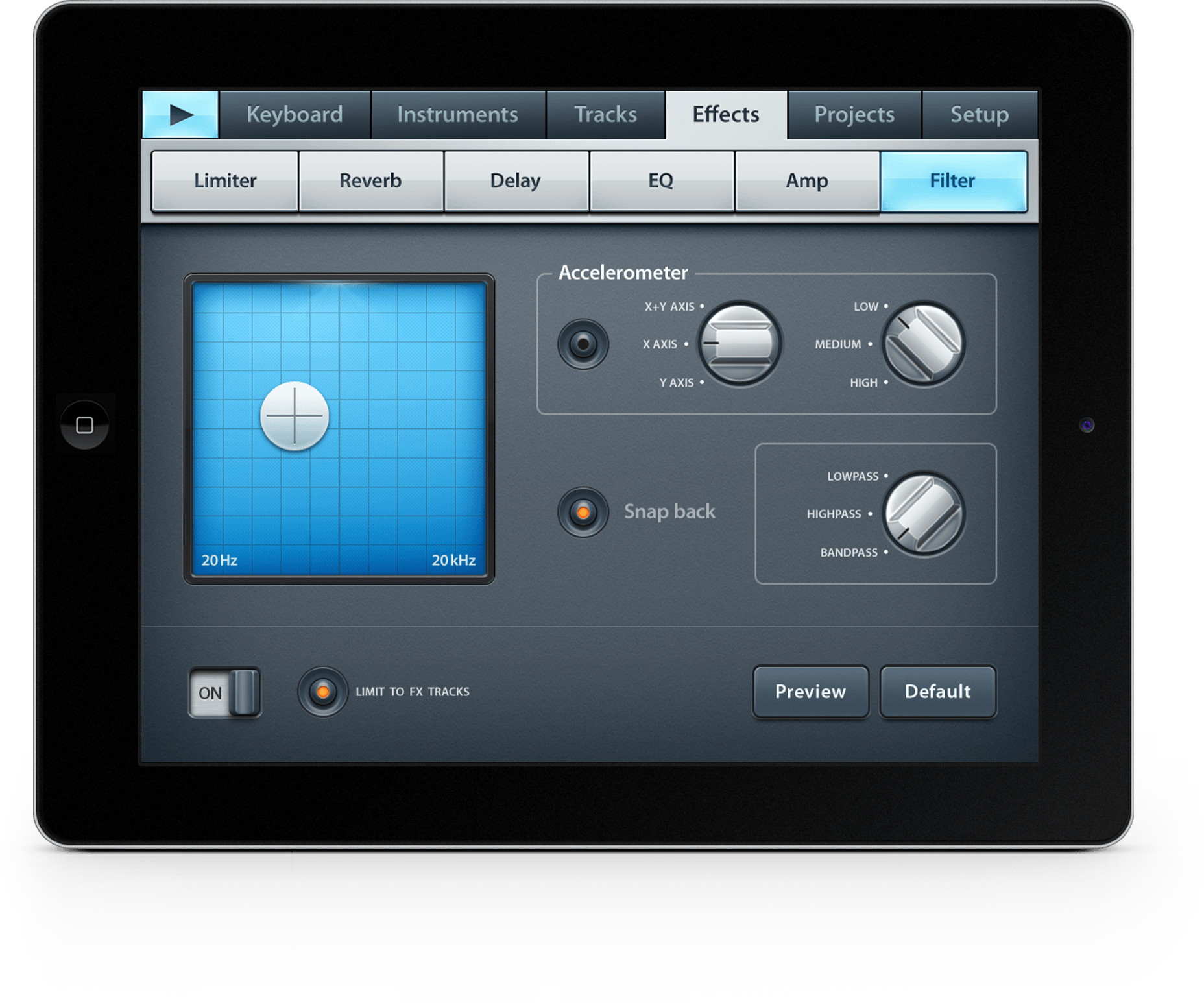Enable the accelerometer
This screenshot has width=1204, height=1003.
(583, 344)
